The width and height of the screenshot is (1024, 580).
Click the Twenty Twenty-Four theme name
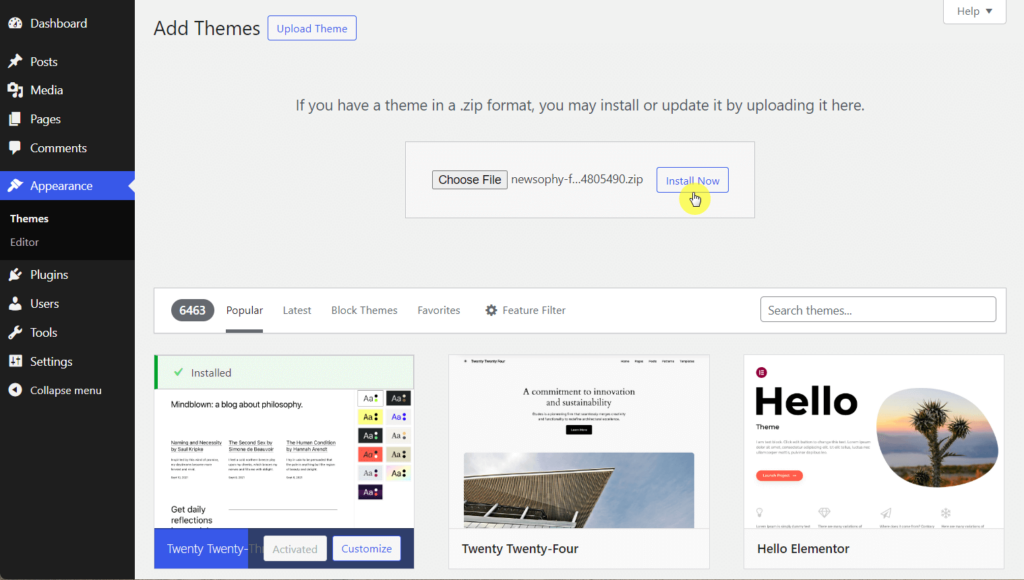[520, 549]
